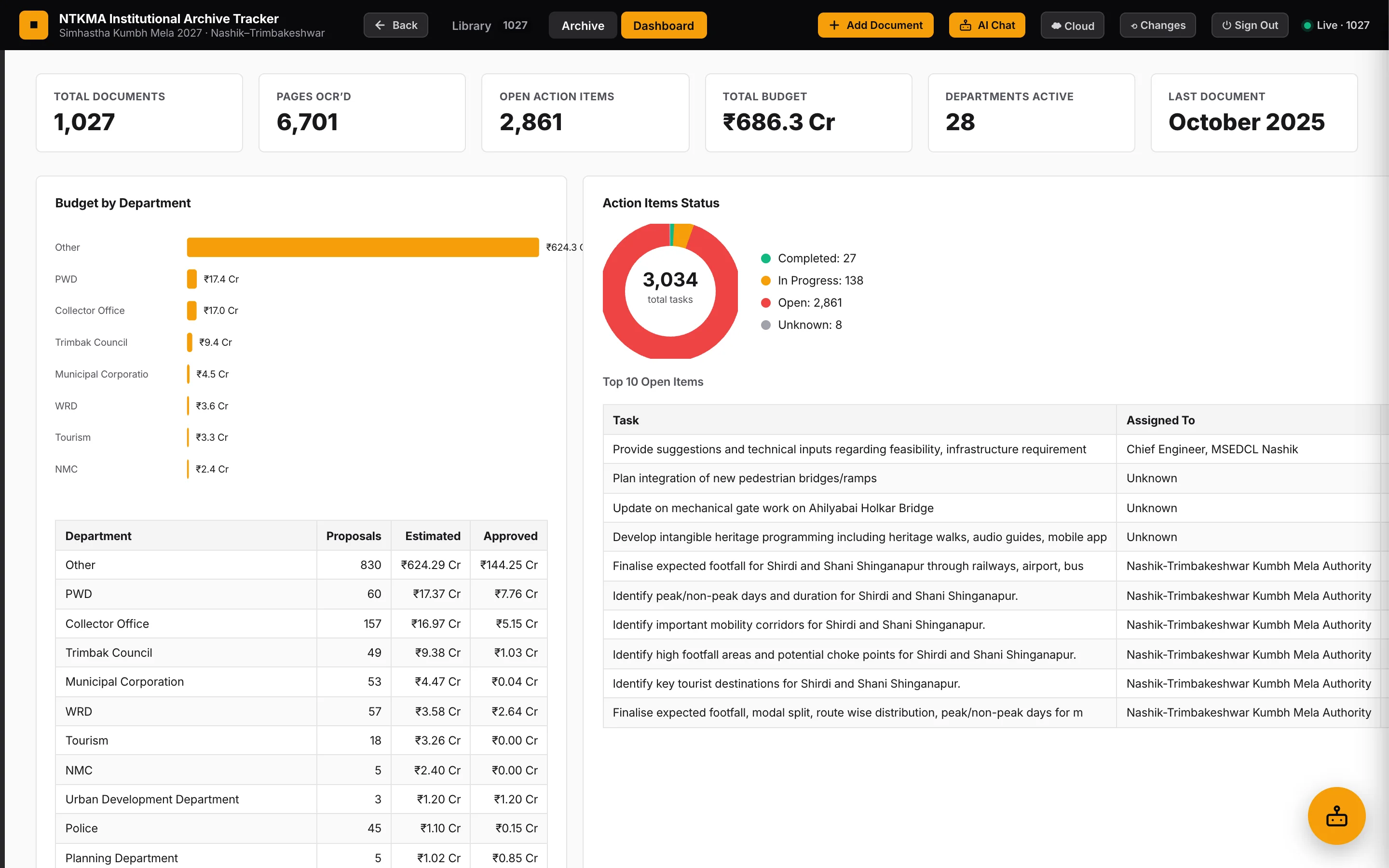Switch to the Archive tab
The image size is (1389, 868).
tap(583, 25)
